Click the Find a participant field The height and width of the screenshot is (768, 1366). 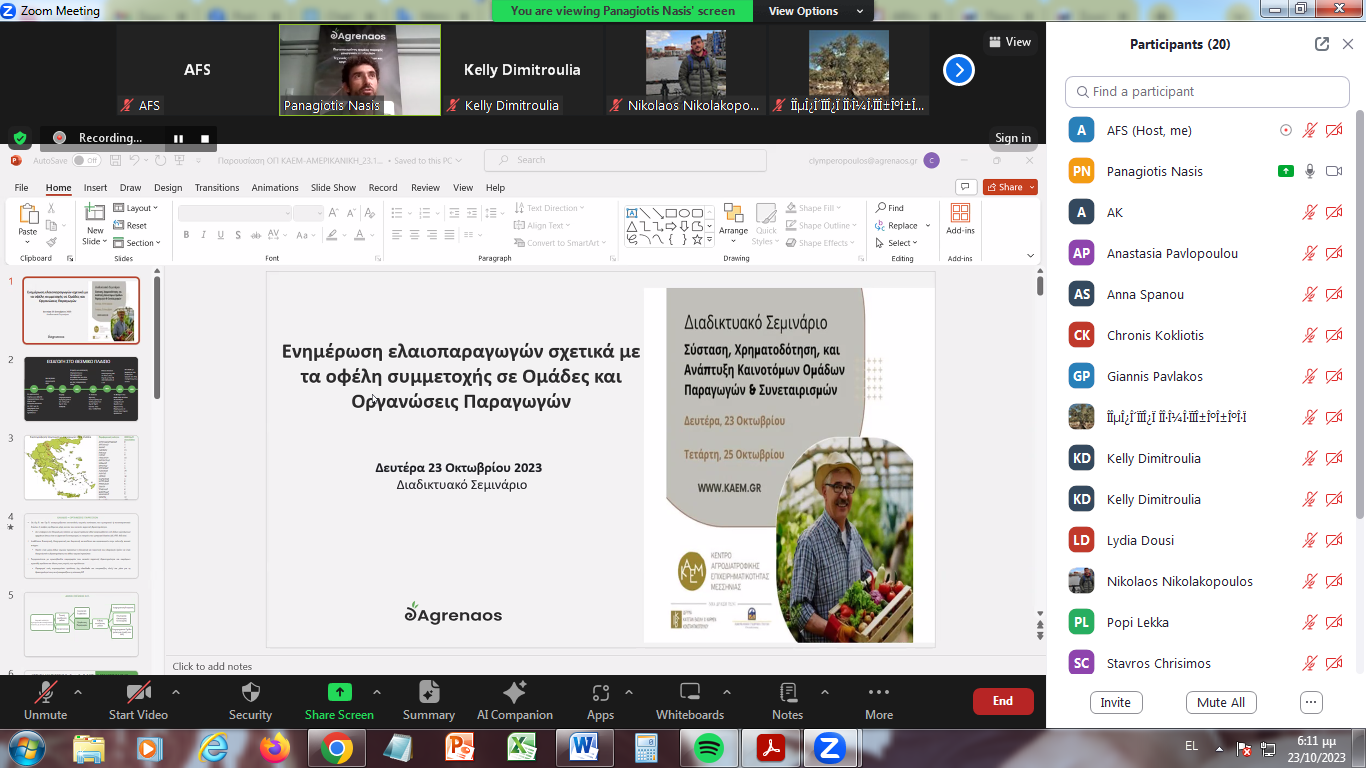point(1207,91)
